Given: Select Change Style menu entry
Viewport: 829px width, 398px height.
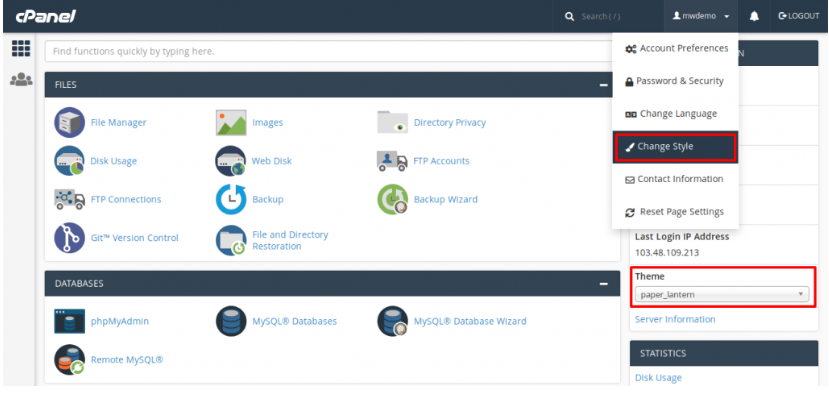Looking at the screenshot, I should [x=675, y=147].
